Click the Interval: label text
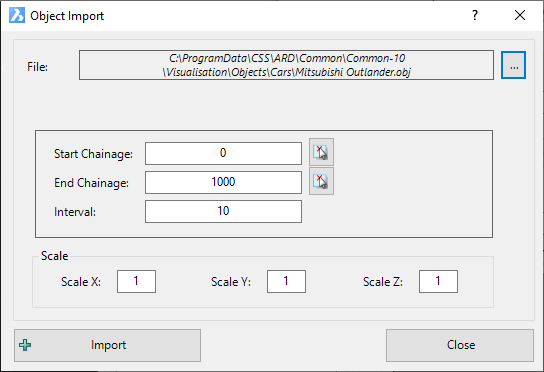Viewport: 544px width, 372px height. click(75, 212)
